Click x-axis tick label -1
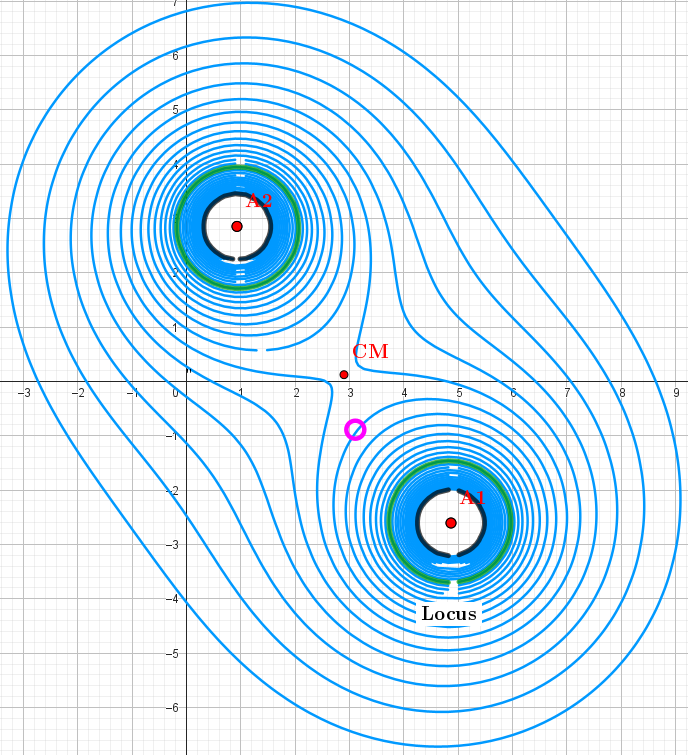 [131, 393]
